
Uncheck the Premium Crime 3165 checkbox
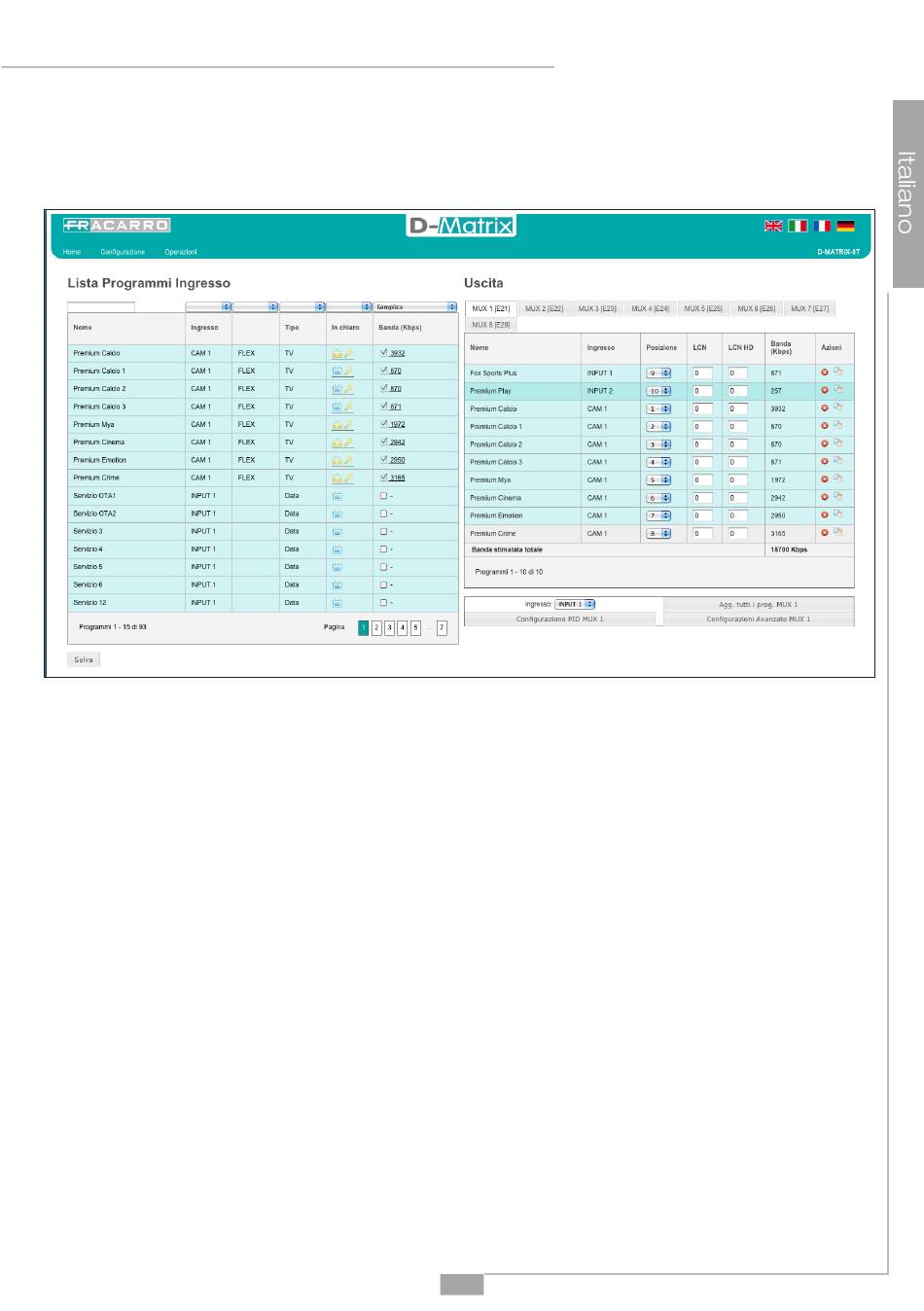point(384,478)
